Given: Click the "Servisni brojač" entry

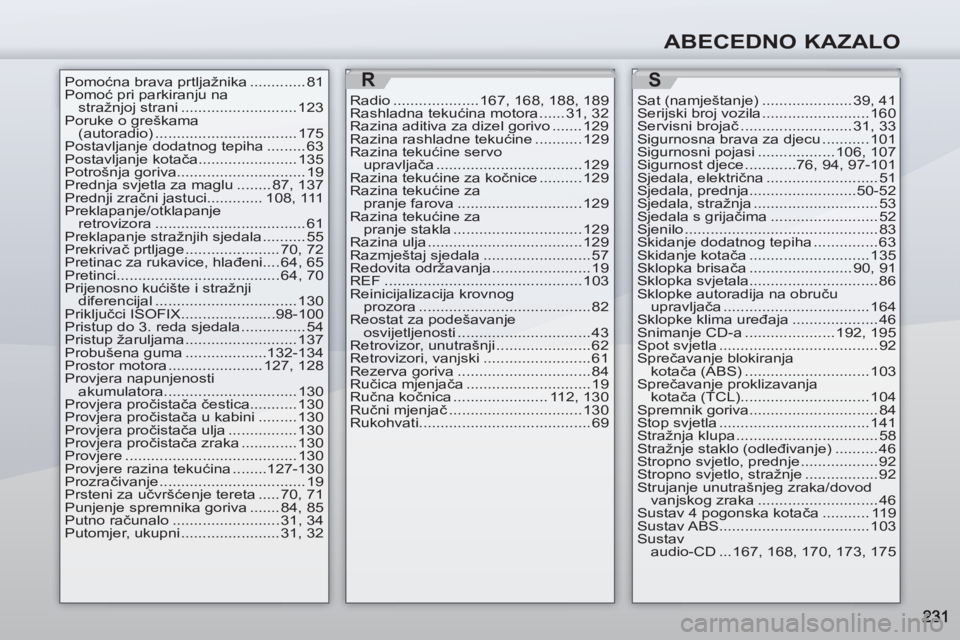Looking at the screenshot, I should coord(767,126).
